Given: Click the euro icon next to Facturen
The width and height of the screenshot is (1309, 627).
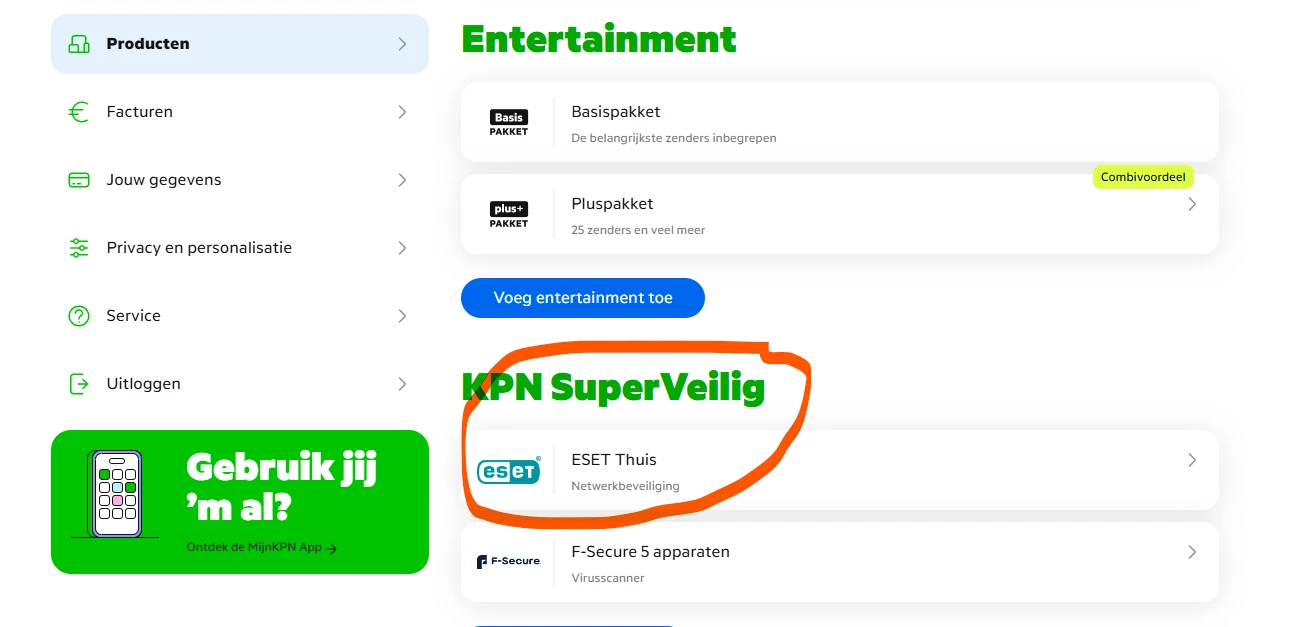Looking at the screenshot, I should click(x=79, y=112).
